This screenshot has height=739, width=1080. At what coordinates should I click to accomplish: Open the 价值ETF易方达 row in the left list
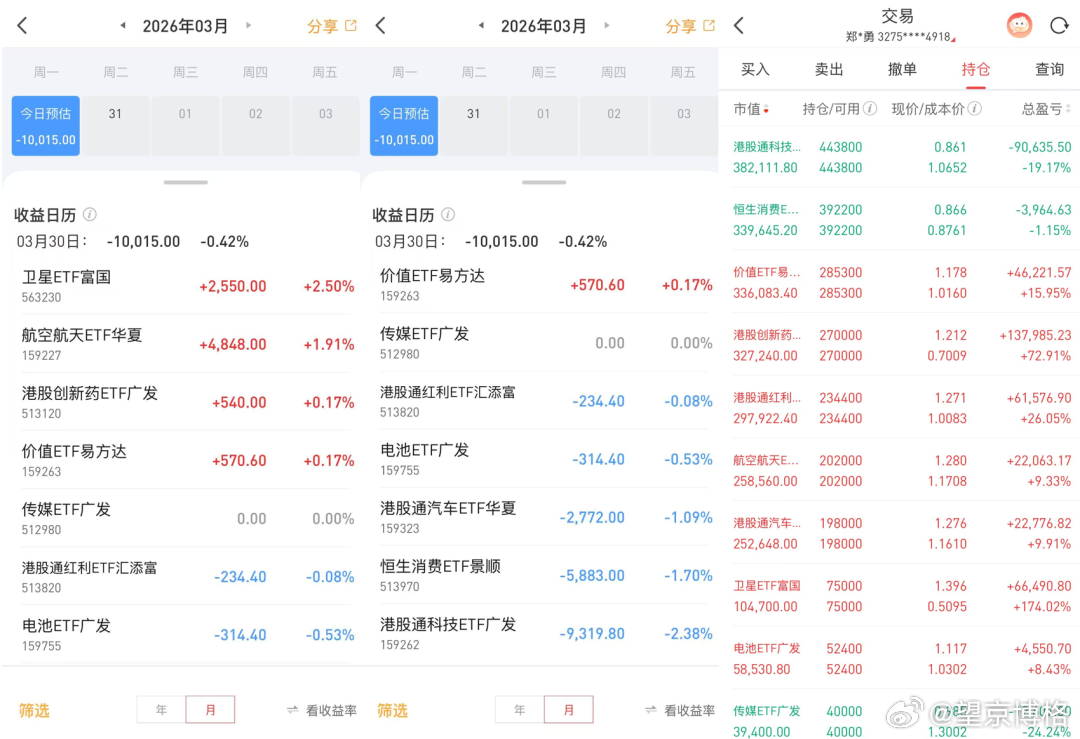tap(187, 460)
